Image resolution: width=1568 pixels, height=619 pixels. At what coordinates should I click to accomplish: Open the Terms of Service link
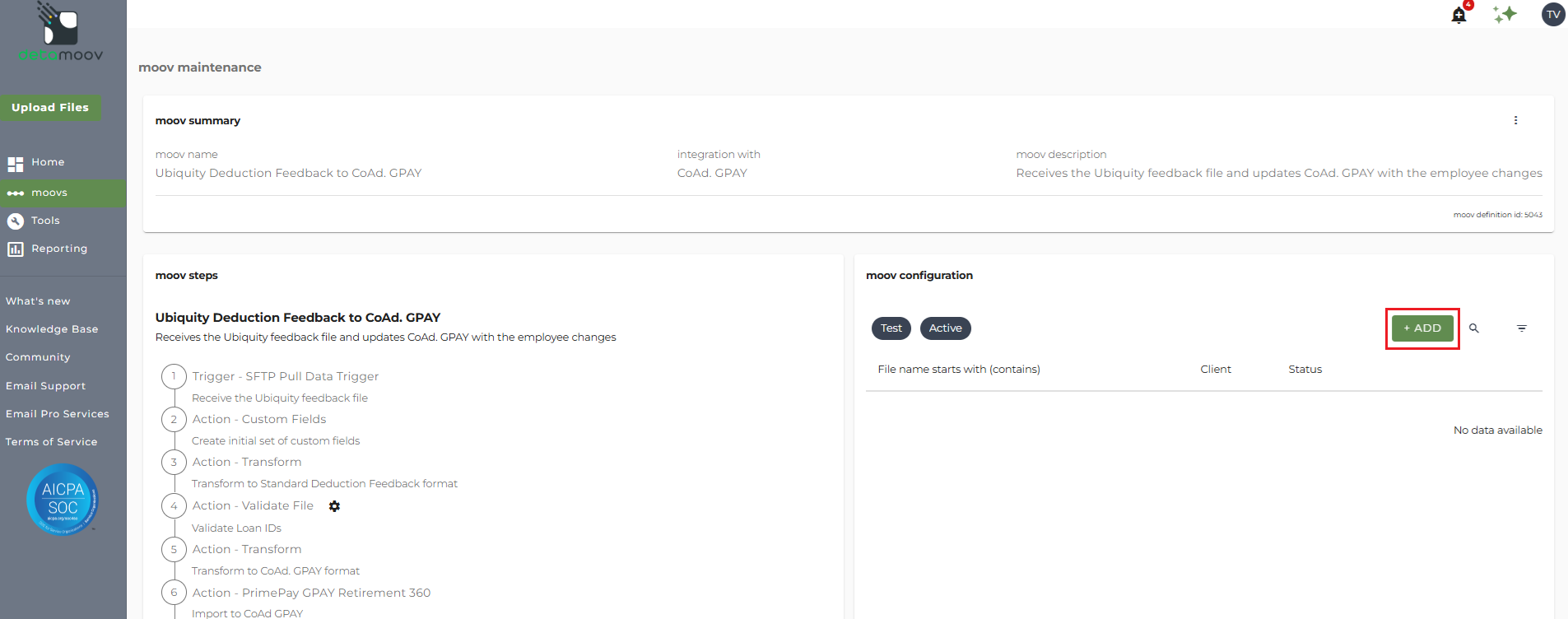(51, 442)
